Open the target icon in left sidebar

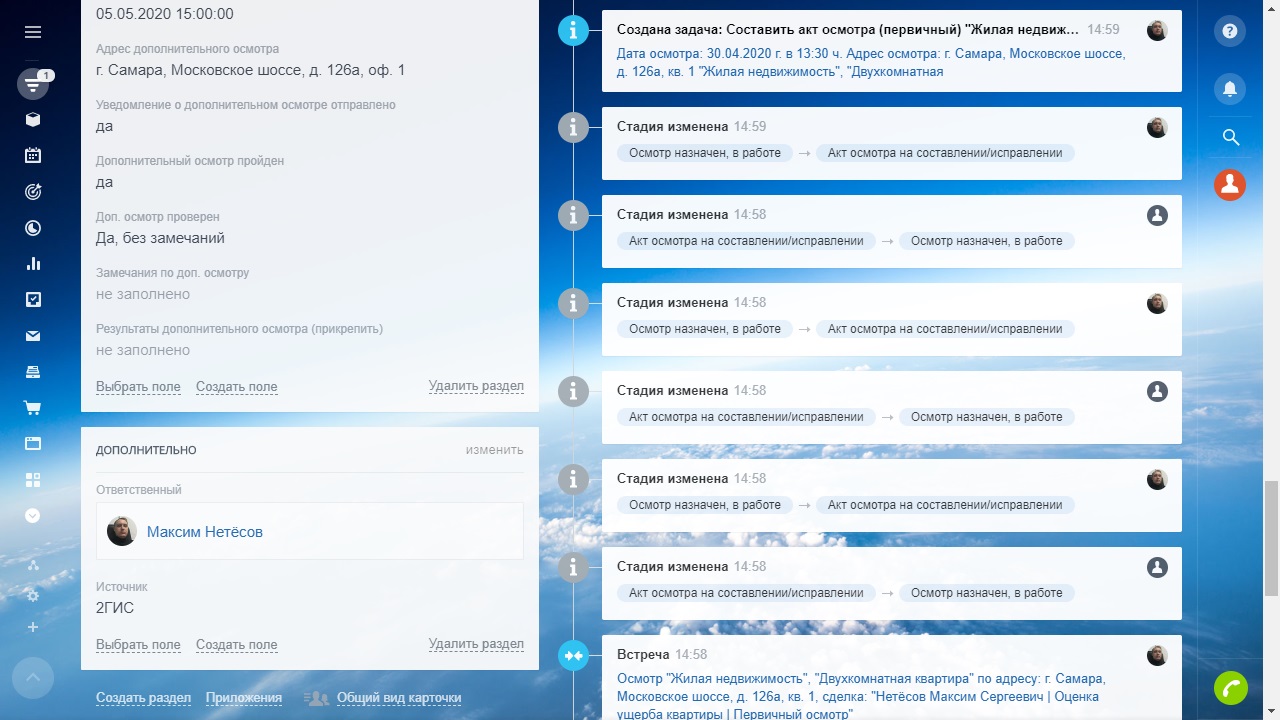coord(33,192)
